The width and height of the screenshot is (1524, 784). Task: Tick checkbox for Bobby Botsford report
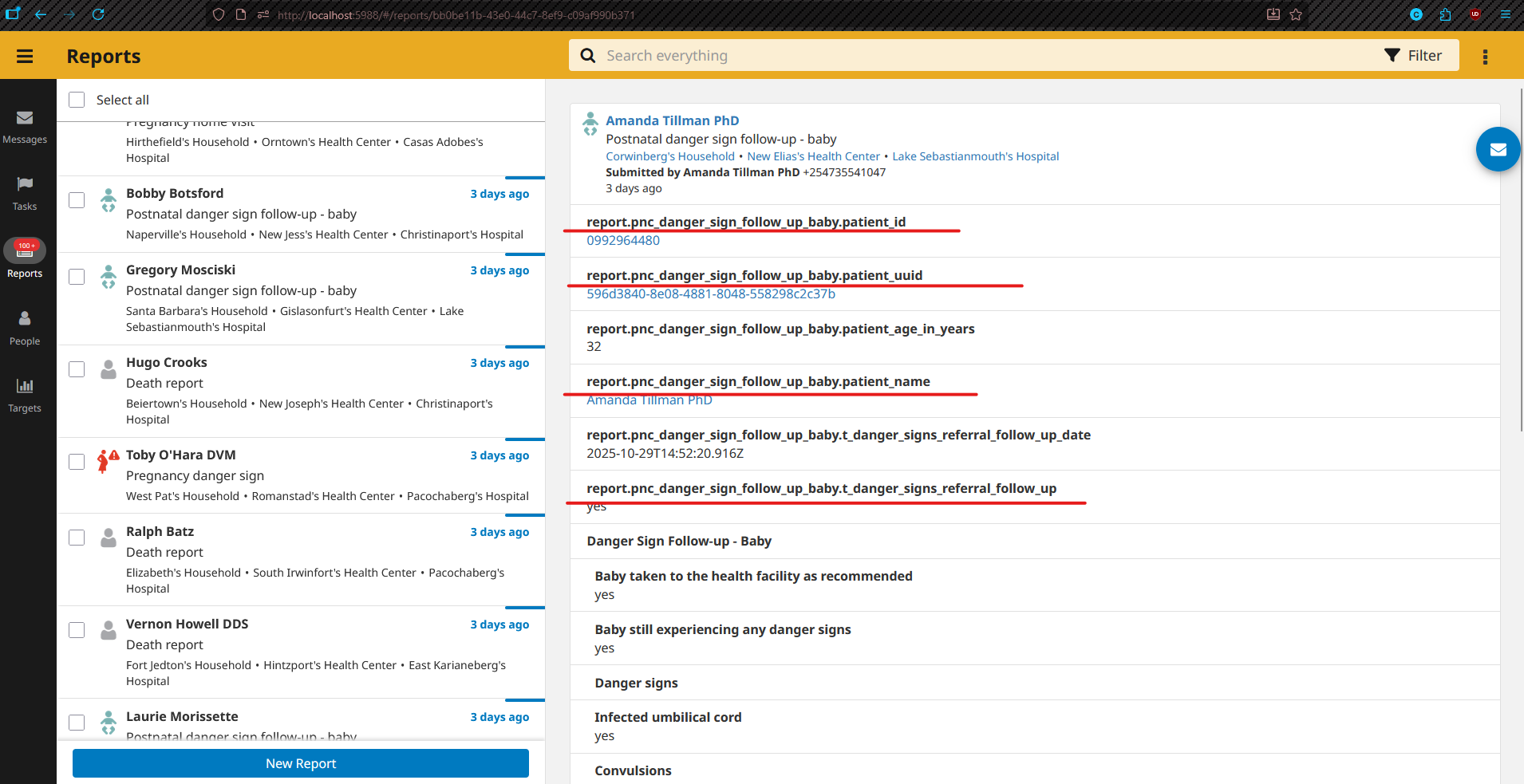coord(77,200)
